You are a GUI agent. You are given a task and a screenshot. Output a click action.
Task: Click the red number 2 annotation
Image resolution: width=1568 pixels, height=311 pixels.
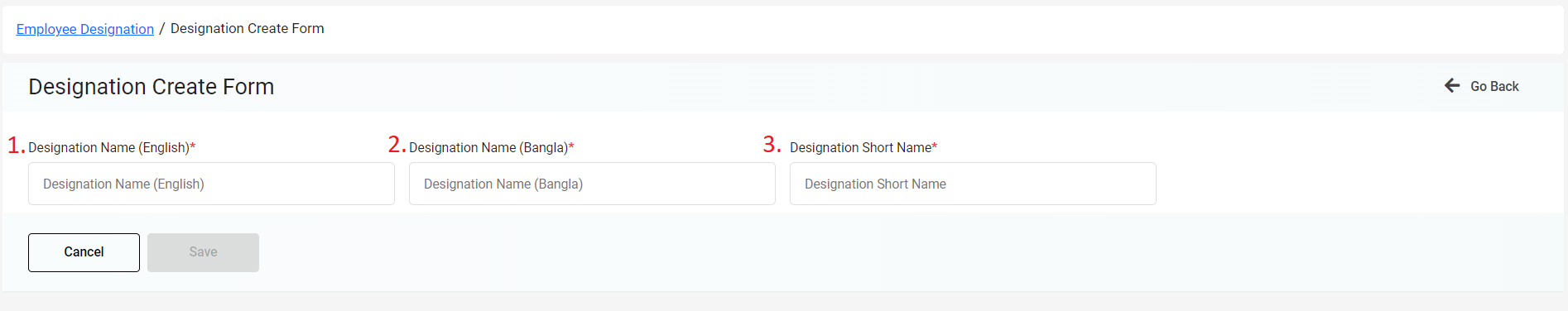(x=397, y=145)
